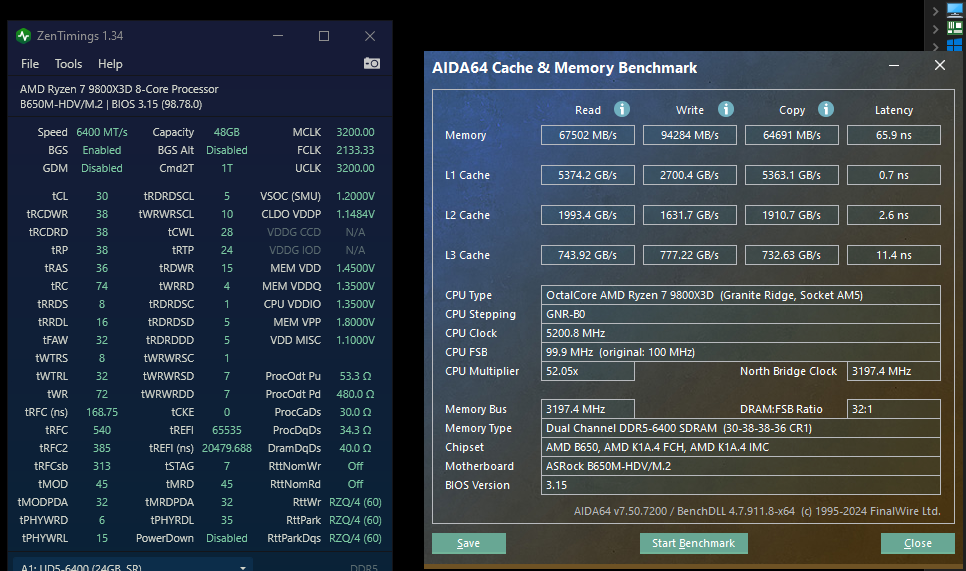
Task: Click the ZenTimings app logo icon
Action: tap(23, 36)
